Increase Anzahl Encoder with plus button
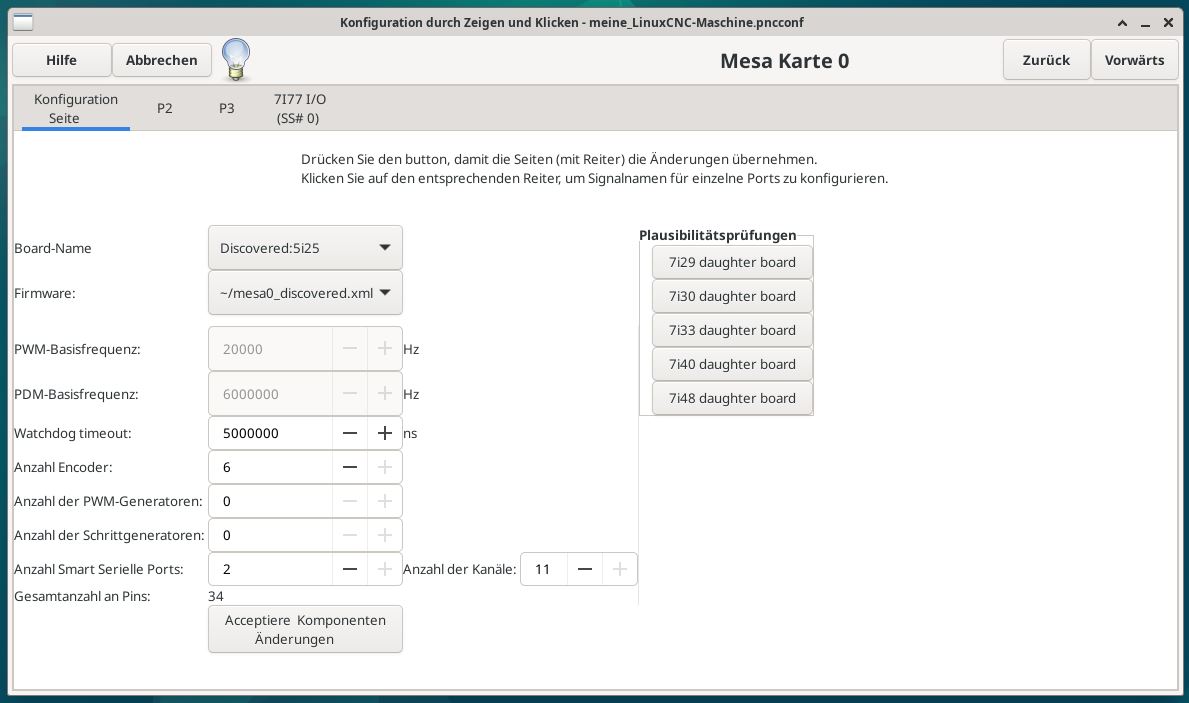Screen dimensions: 1189x703 [384, 467]
